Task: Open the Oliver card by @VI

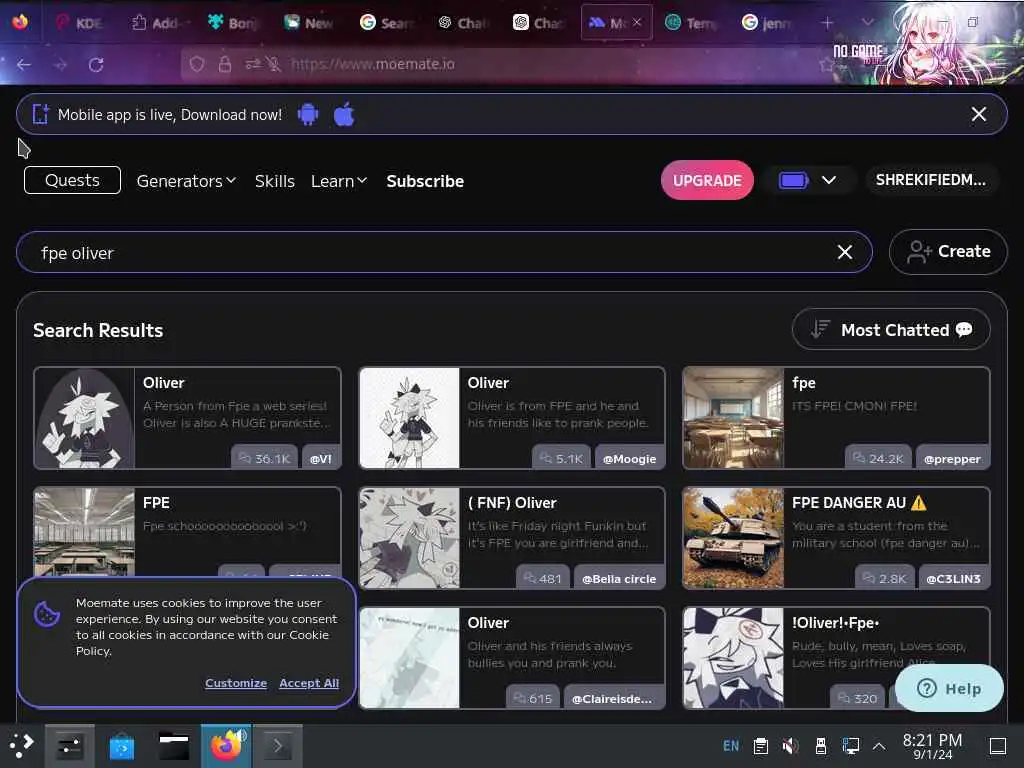Action: [187, 418]
